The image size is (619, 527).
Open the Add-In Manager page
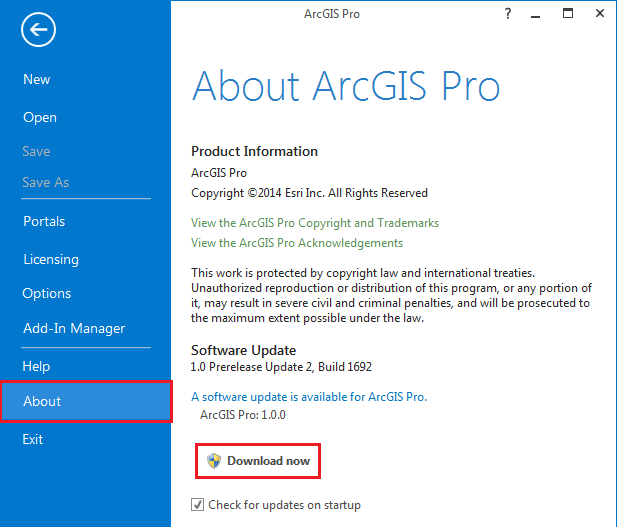pyautogui.click(x=74, y=328)
